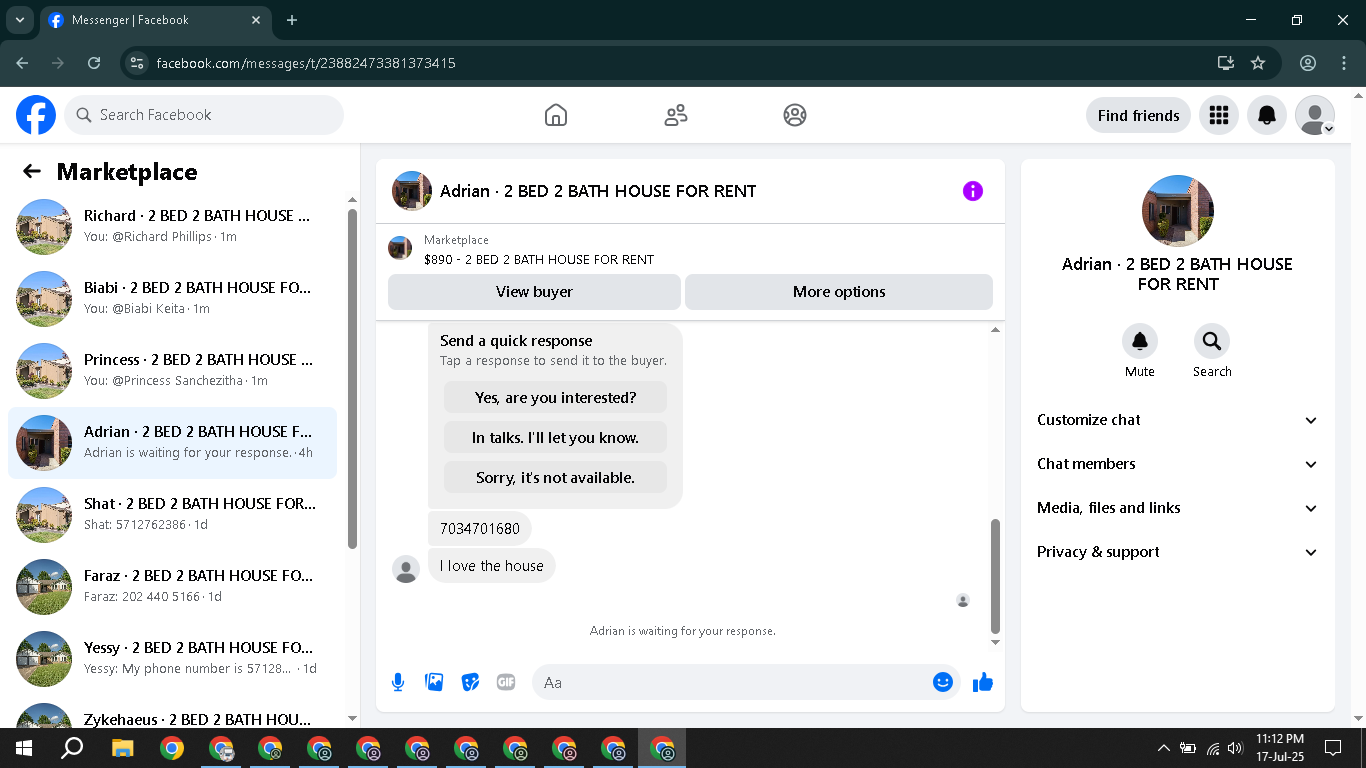This screenshot has width=1366, height=768.
Task: Open the site information icon in address bar
Action: tap(138, 63)
